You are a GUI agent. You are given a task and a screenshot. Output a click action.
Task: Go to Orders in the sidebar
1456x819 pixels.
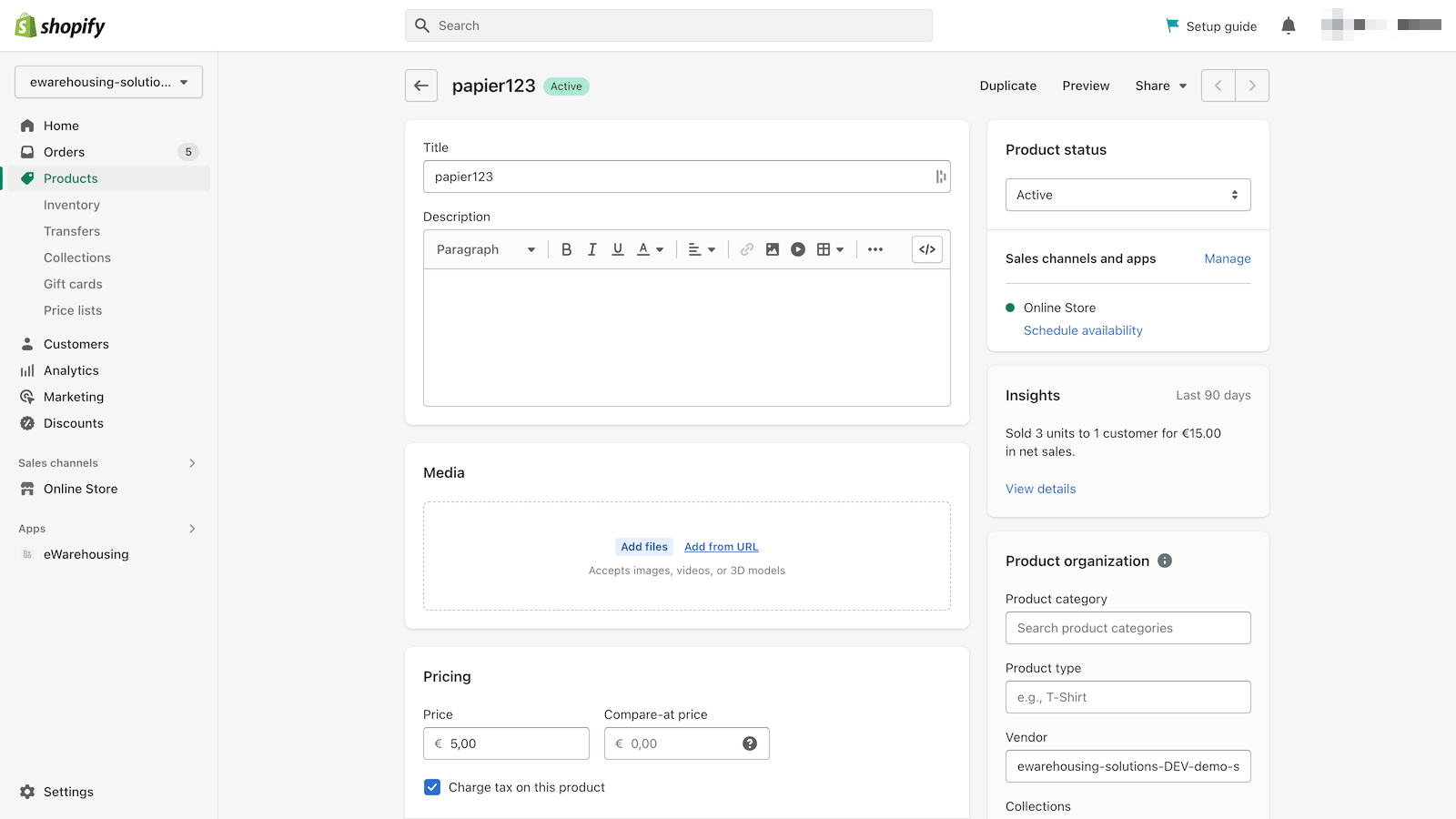tap(64, 152)
